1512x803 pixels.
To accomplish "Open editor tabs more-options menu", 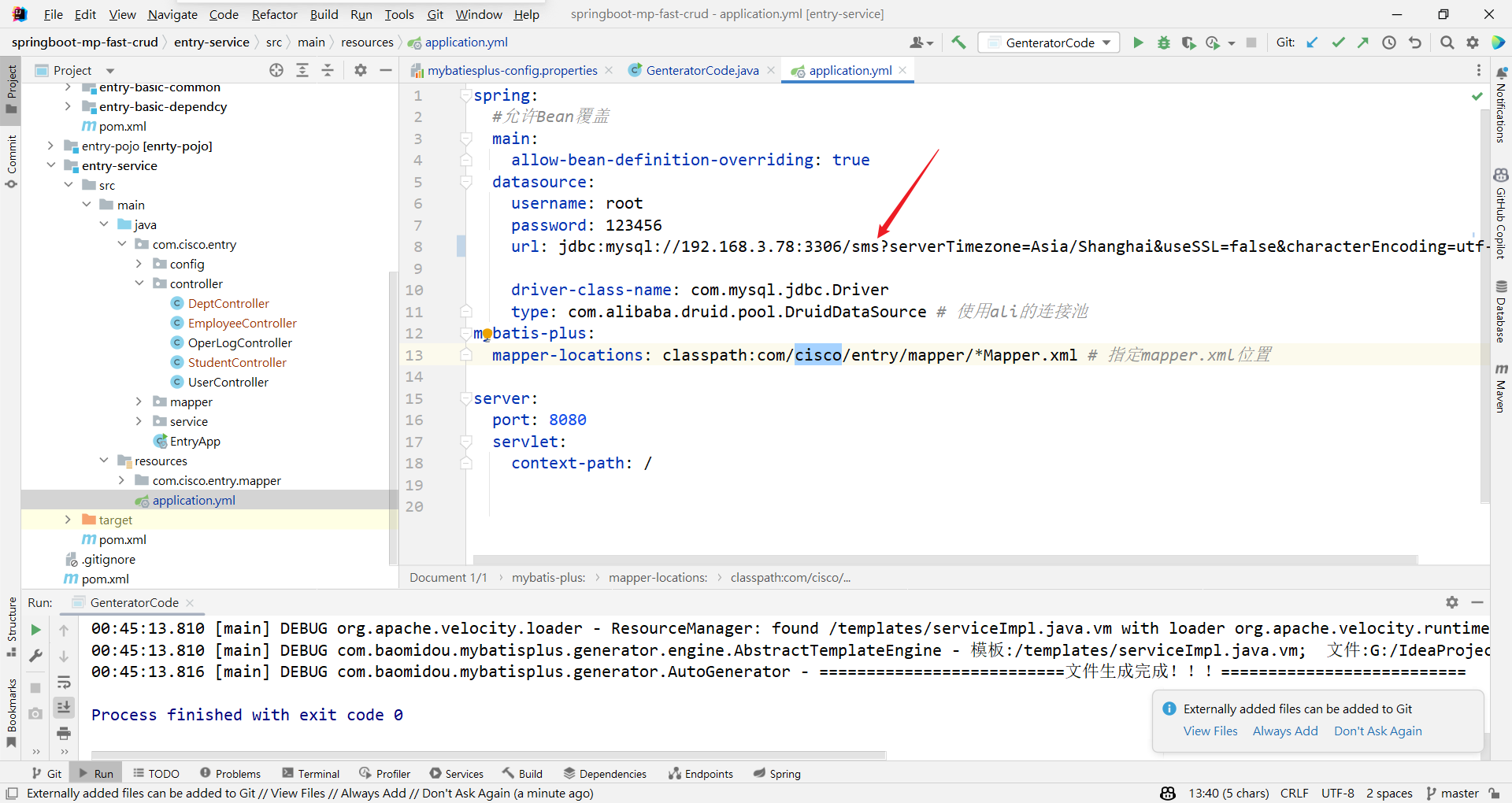I will coord(1479,70).
